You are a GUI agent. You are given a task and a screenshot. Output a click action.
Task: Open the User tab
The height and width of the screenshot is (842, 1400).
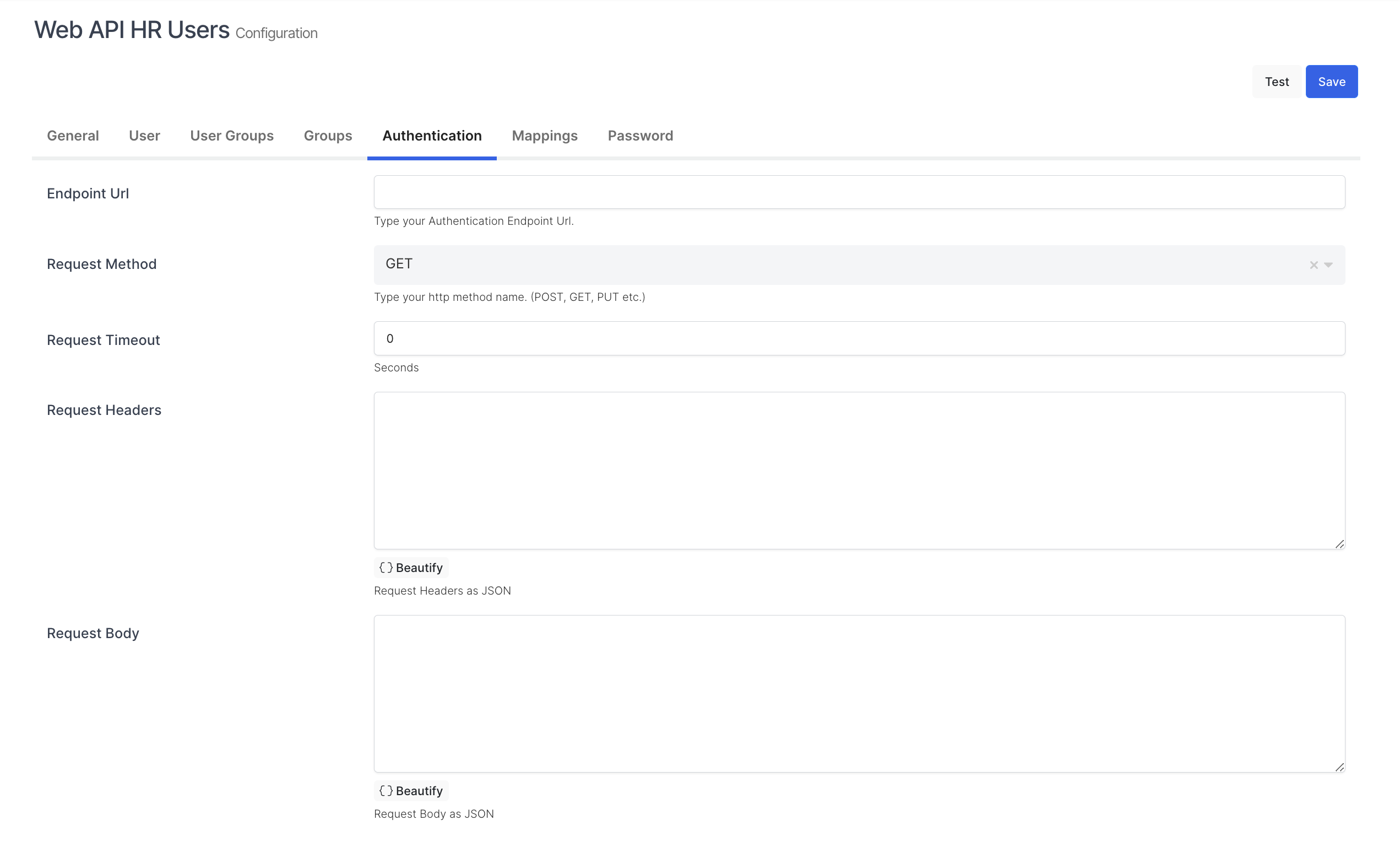(x=144, y=136)
